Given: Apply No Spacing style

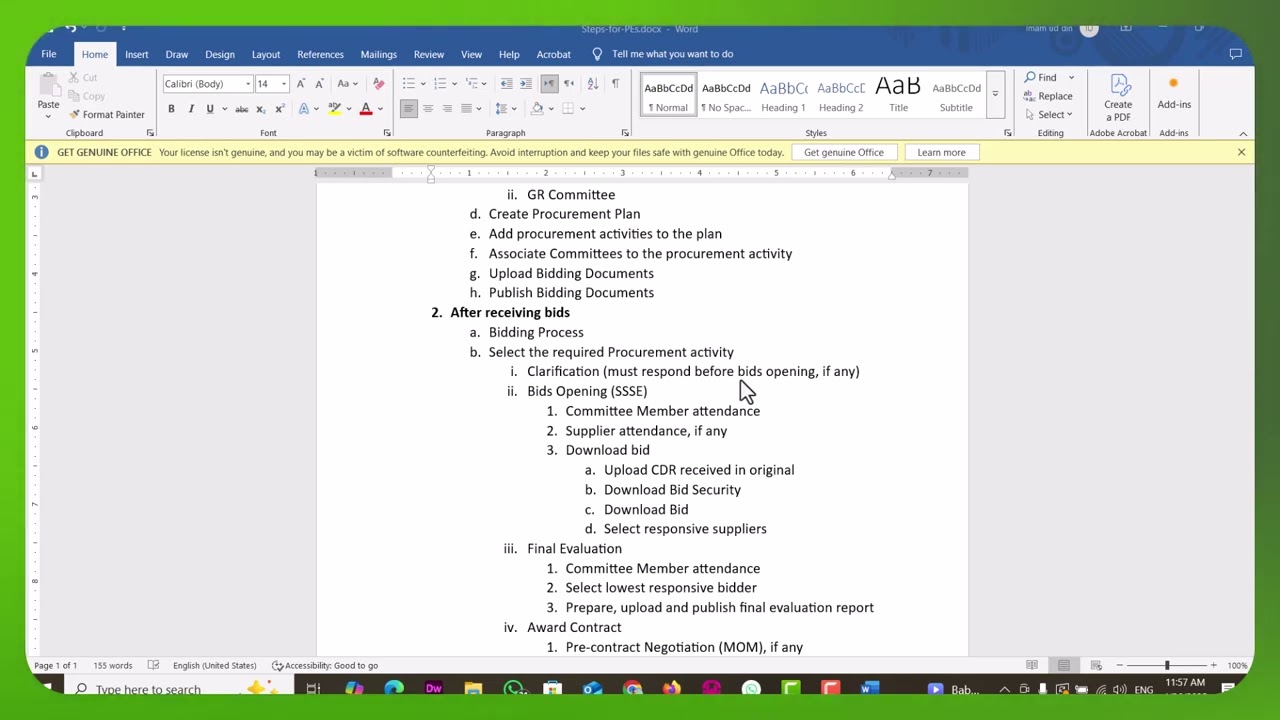Looking at the screenshot, I should tap(726, 96).
